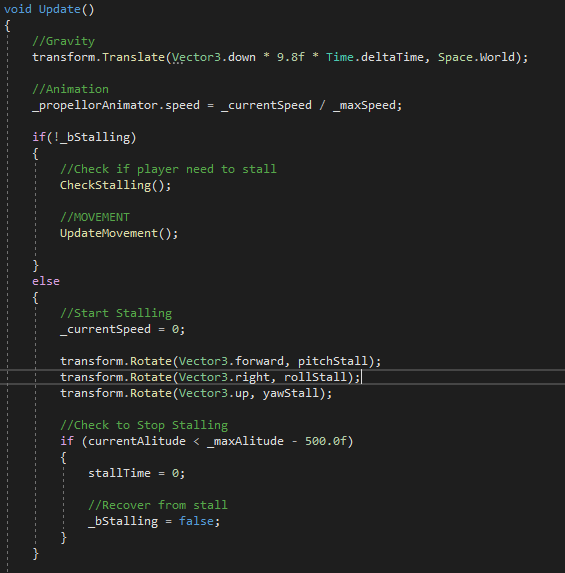The width and height of the screenshot is (565, 573).
Task: Click the '_maxAlitude' variable
Action: pos(245,441)
